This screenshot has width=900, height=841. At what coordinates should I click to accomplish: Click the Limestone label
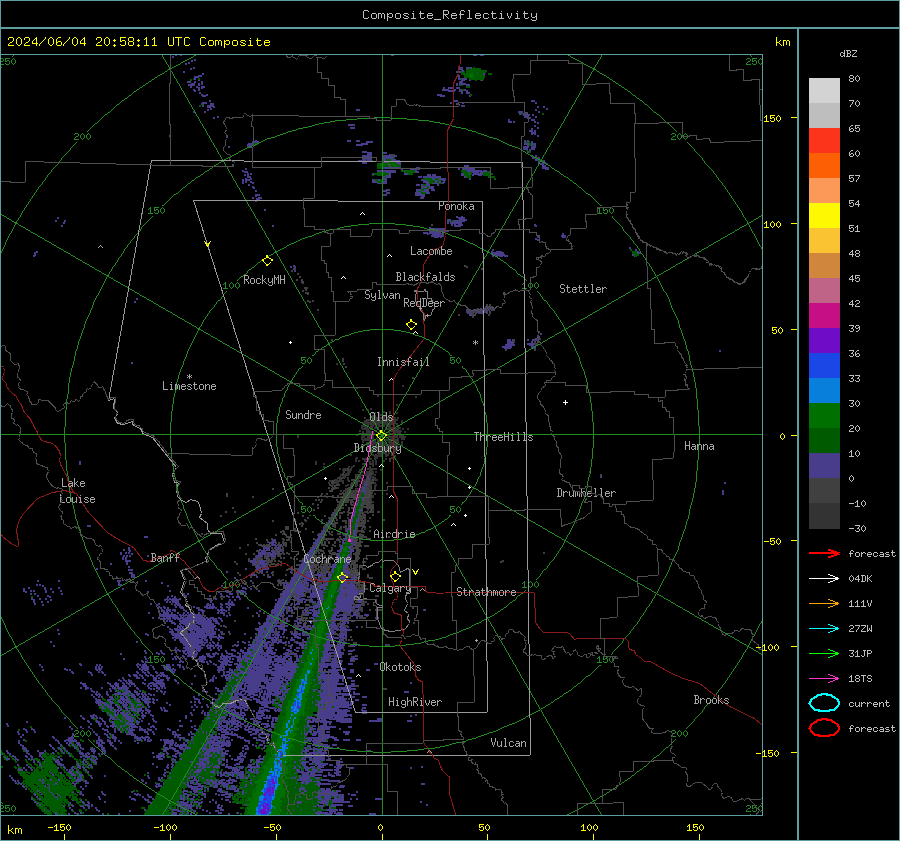pyautogui.click(x=189, y=386)
